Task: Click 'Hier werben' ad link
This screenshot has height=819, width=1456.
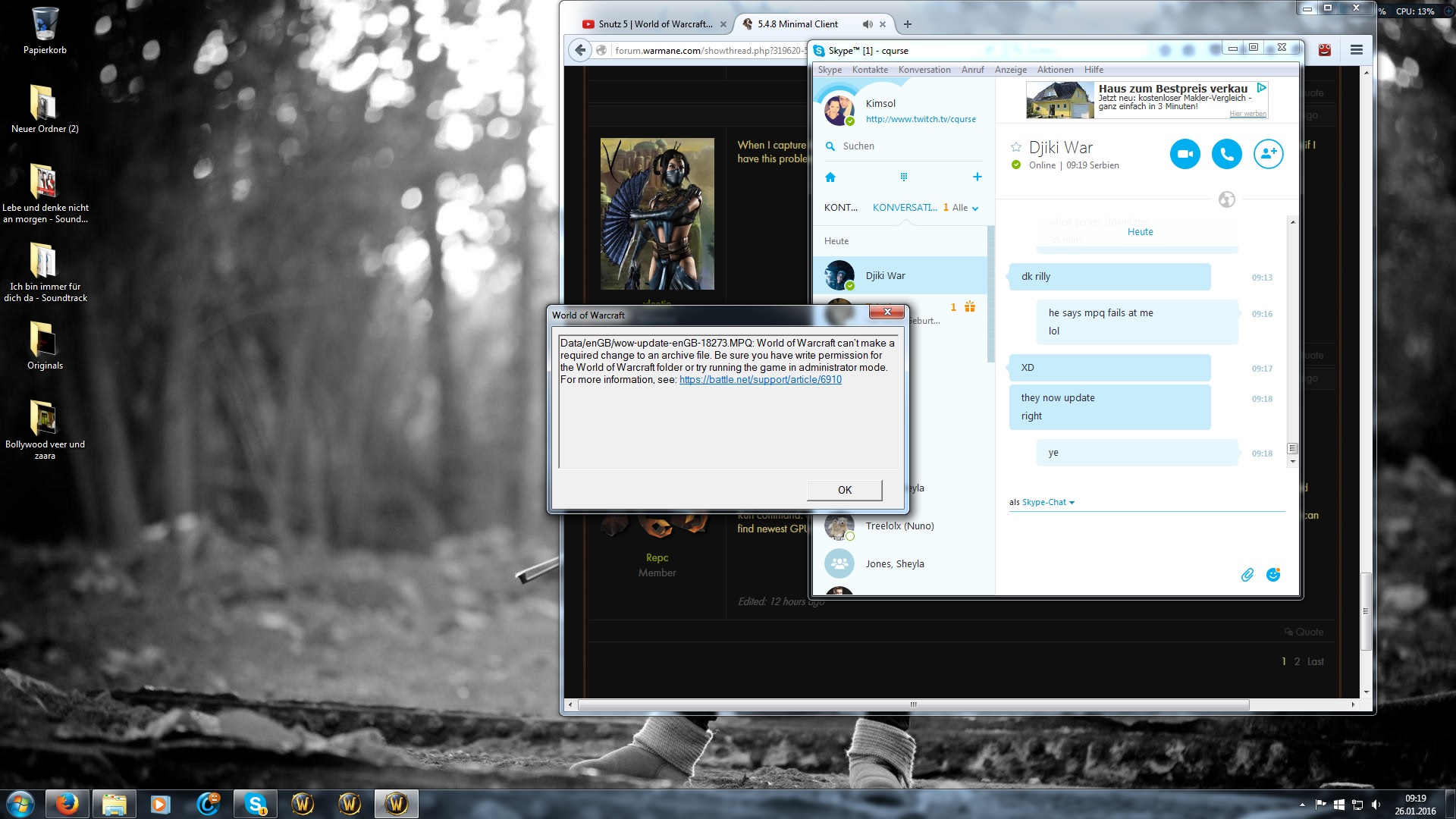Action: [x=1247, y=114]
